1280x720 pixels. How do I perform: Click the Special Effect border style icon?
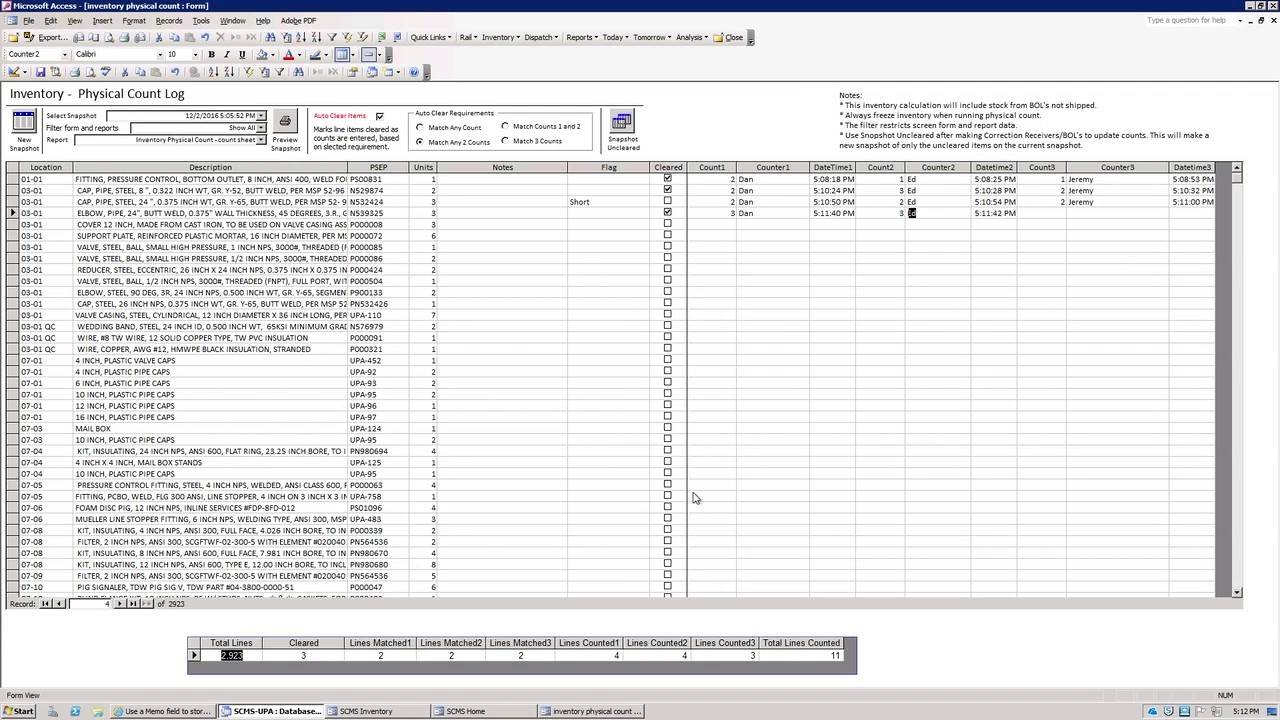pyautogui.click(x=369, y=54)
